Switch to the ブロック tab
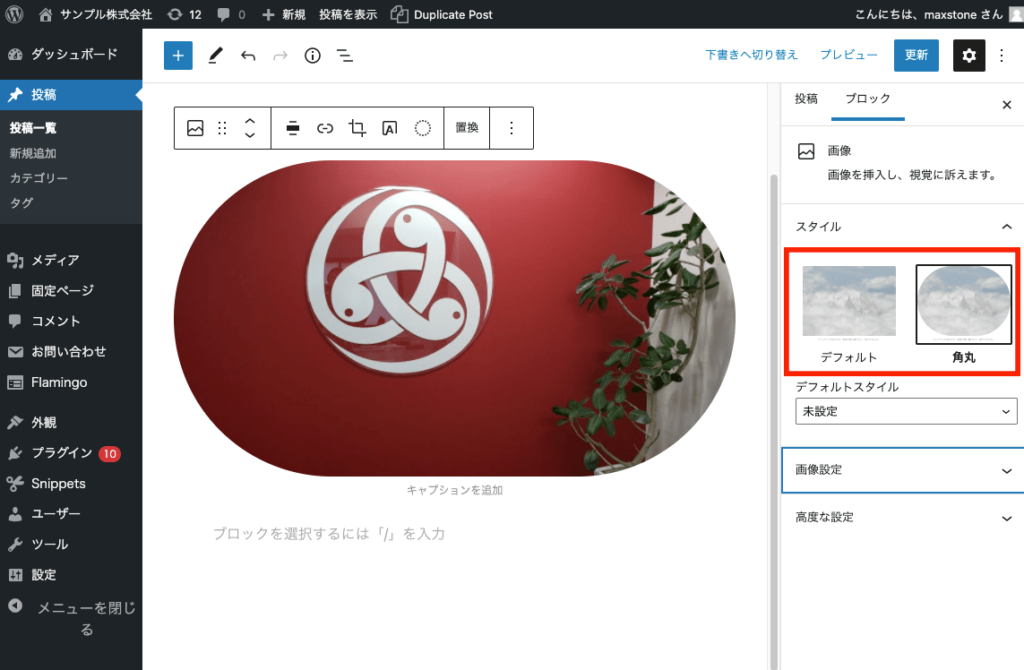 click(x=867, y=100)
